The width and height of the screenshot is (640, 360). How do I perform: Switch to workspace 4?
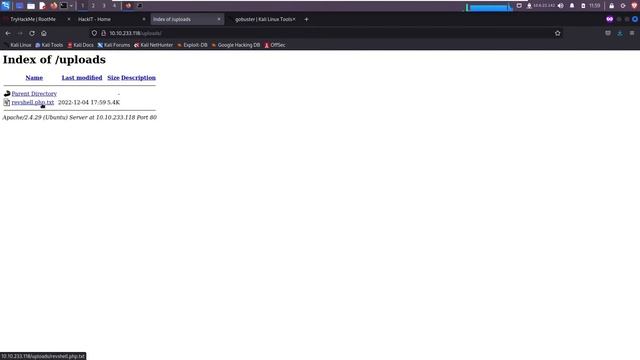point(114,6)
